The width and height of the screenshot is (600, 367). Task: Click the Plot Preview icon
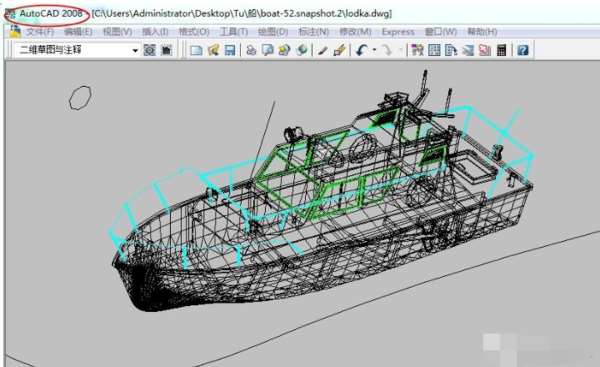[x=267, y=50]
